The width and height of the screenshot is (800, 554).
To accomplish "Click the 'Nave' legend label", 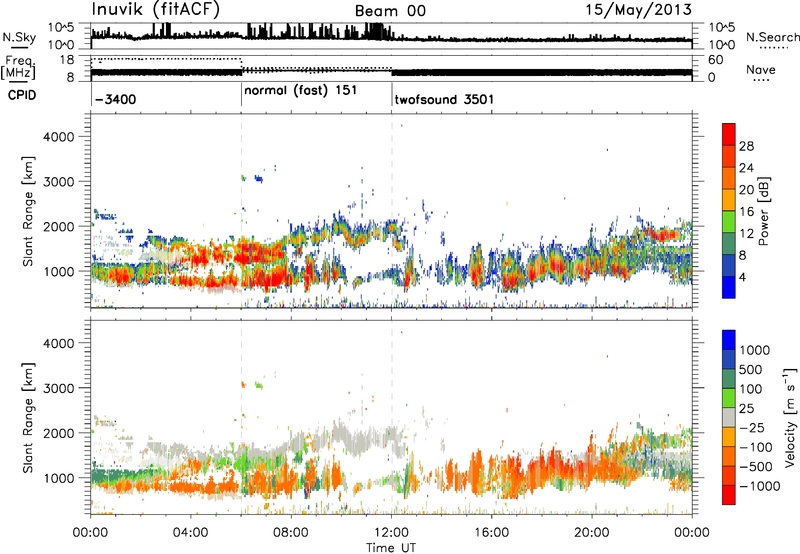I will (x=761, y=69).
